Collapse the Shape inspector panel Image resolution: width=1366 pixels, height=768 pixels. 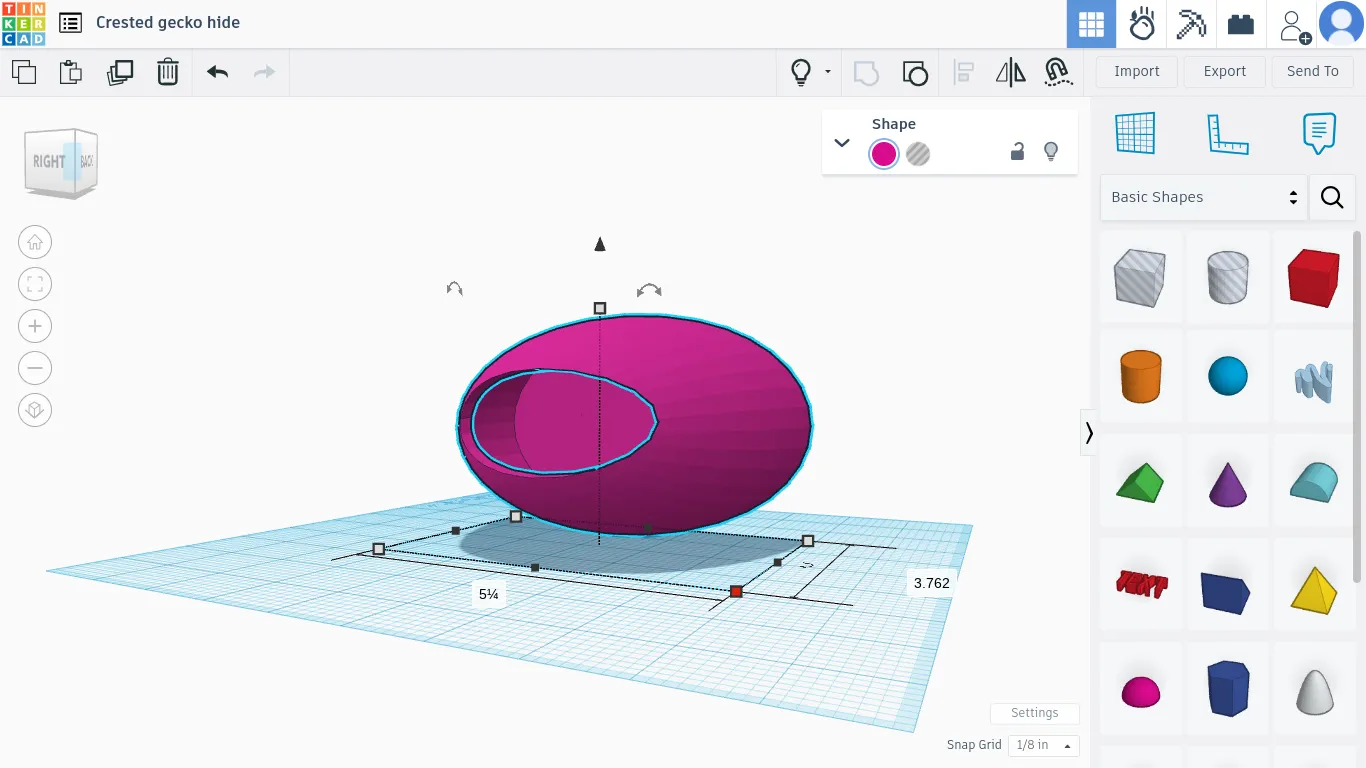pyautogui.click(x=842, y=142)
